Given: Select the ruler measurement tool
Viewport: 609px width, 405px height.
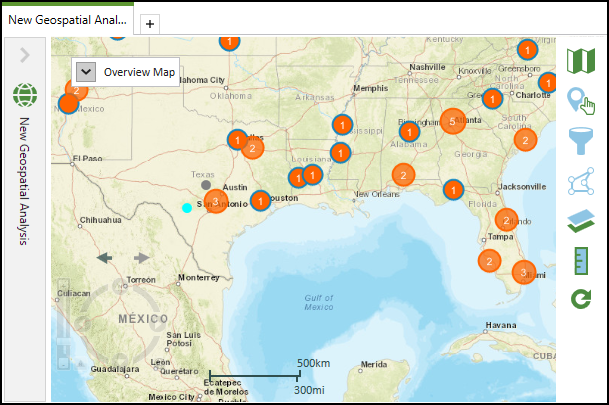Looking at the screenshot, I should (x=580, y=260).
